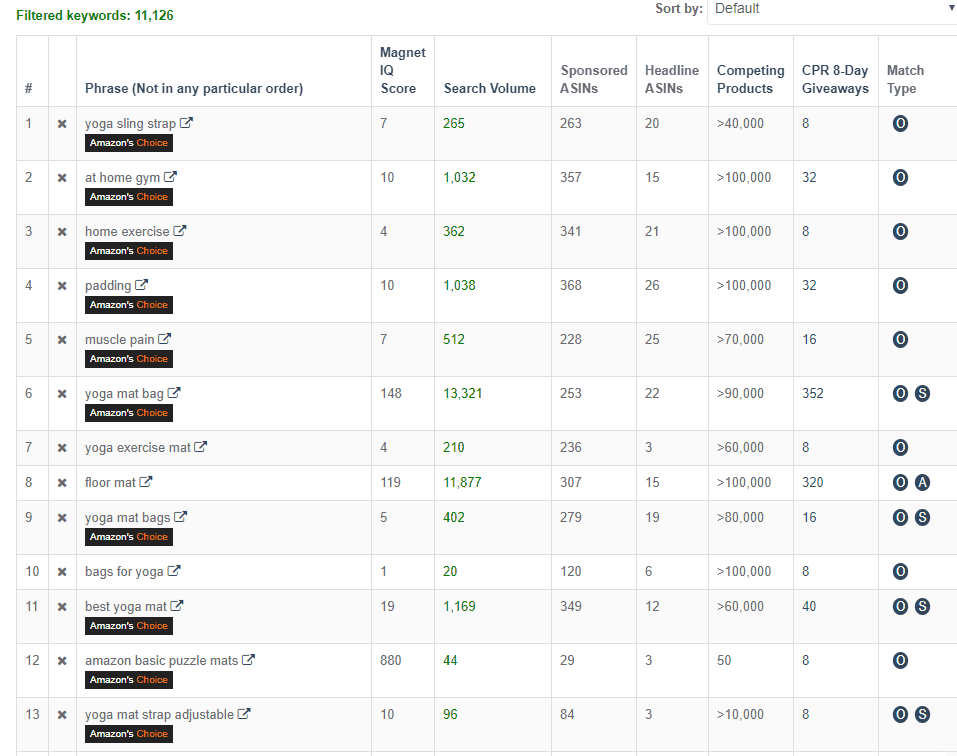Select Magnet IQ score 880

tap(391, 661)
